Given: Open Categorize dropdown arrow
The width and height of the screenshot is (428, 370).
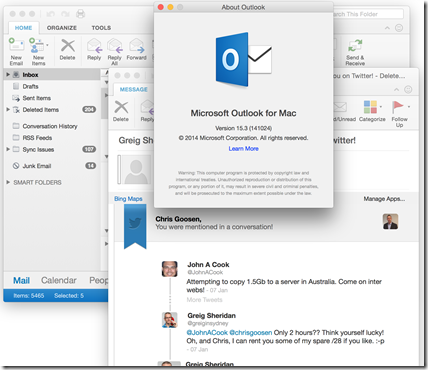Looking at the screenshot, I should click(x=381, y=107).
